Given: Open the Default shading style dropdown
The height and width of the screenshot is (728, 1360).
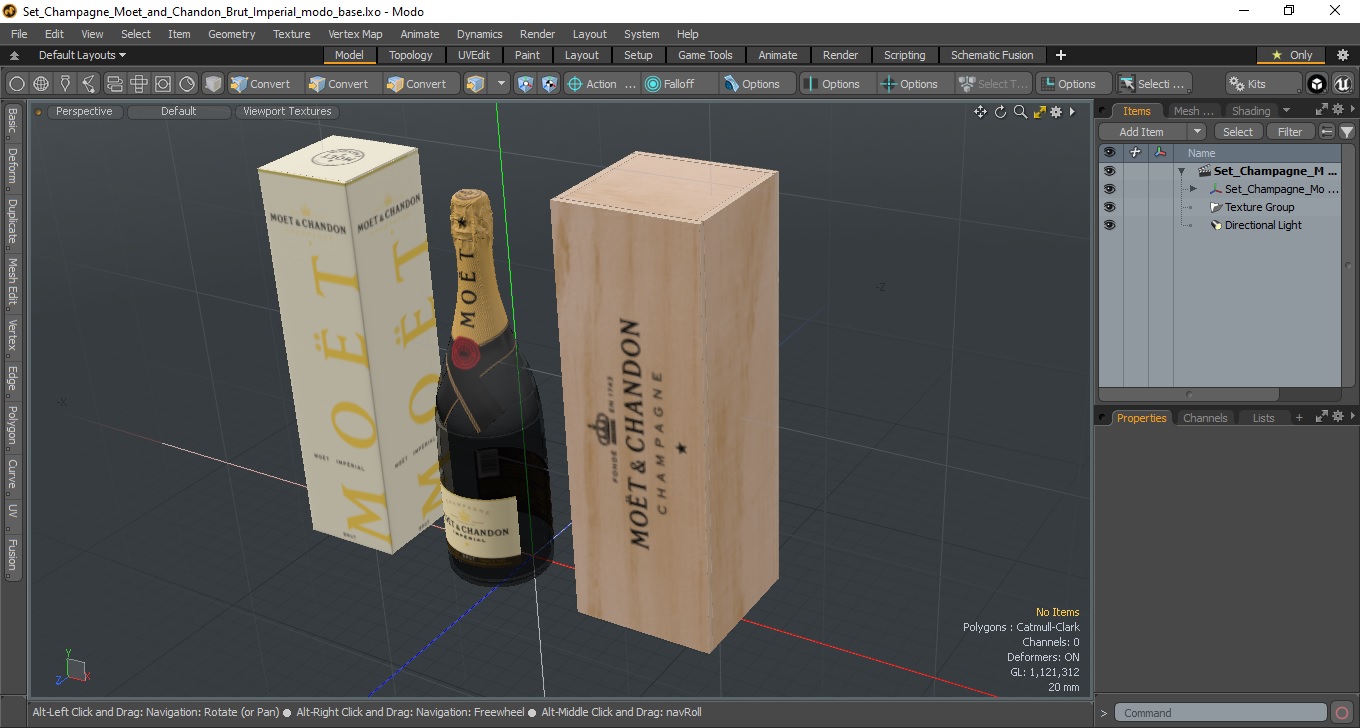Looking at the screenshot, I should 178,112.
